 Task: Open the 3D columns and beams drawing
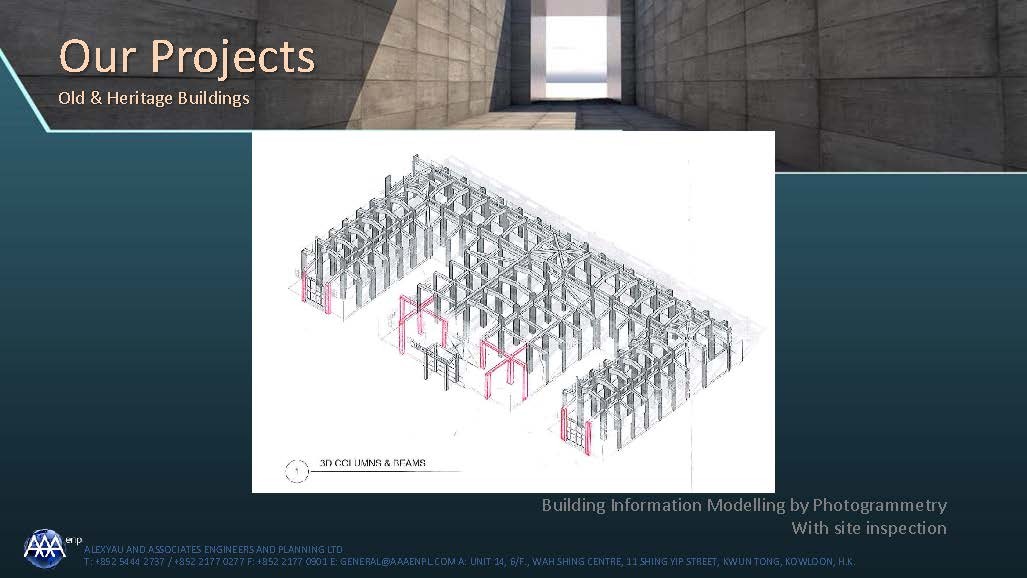tap(513, 300)
